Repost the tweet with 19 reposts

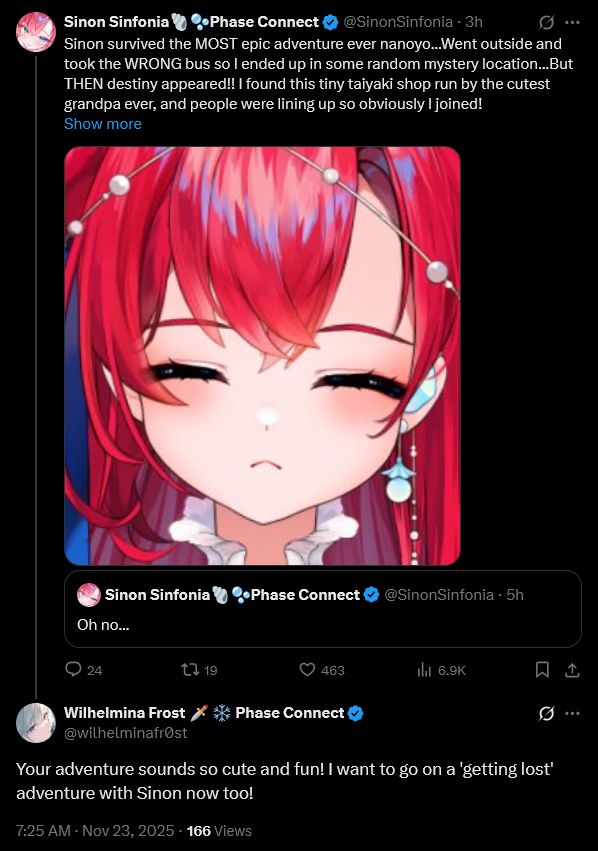[x=190, y=670]
